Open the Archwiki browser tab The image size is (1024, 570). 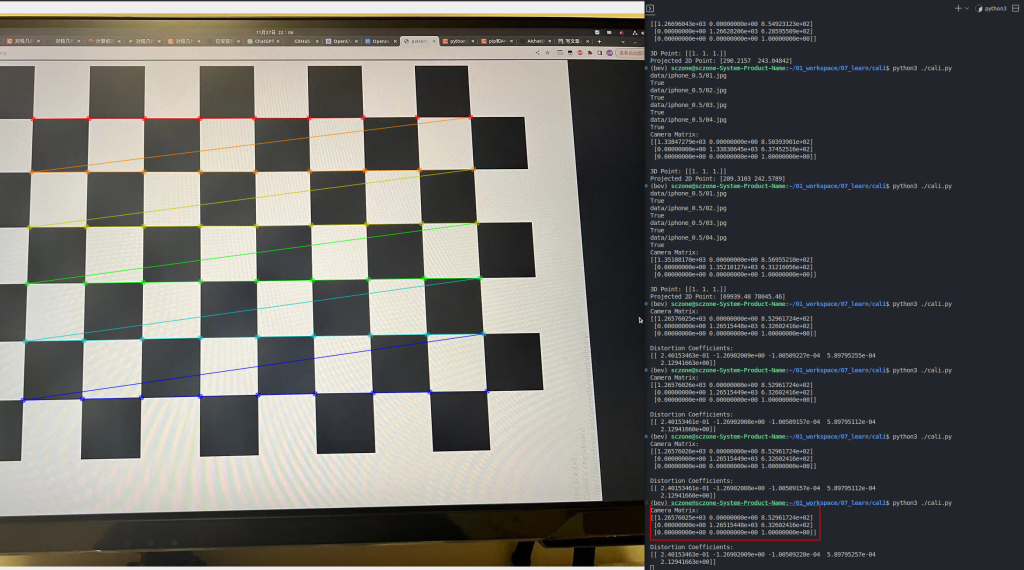point(535,42)
